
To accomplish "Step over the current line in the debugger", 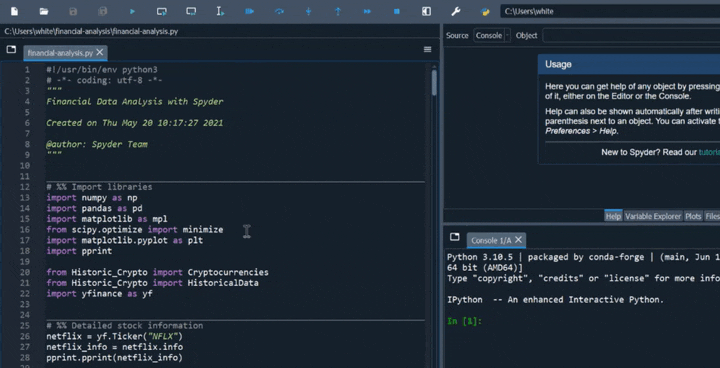I will click(279, 11).
